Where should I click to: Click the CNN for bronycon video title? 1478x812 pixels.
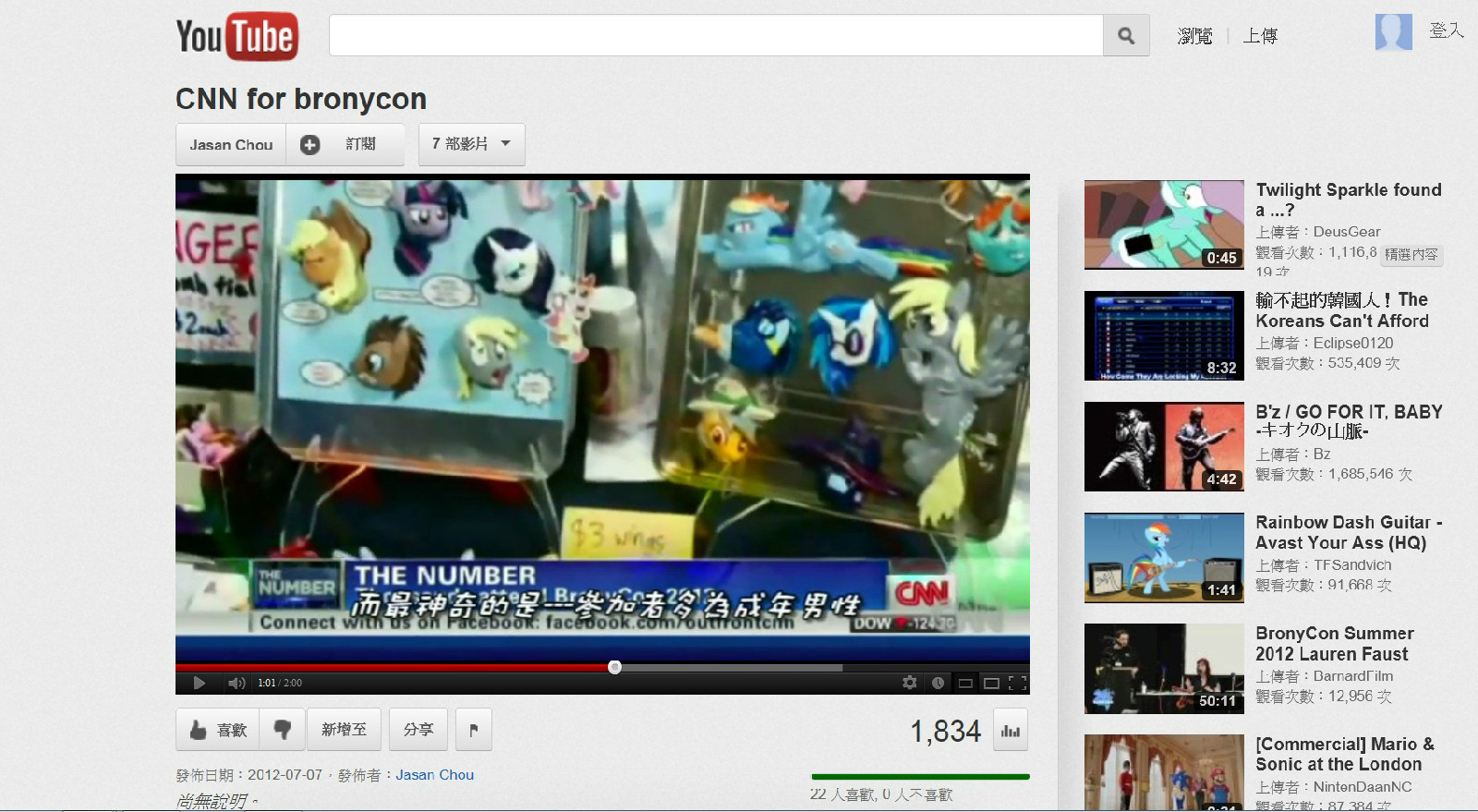(x=301, y=99)
